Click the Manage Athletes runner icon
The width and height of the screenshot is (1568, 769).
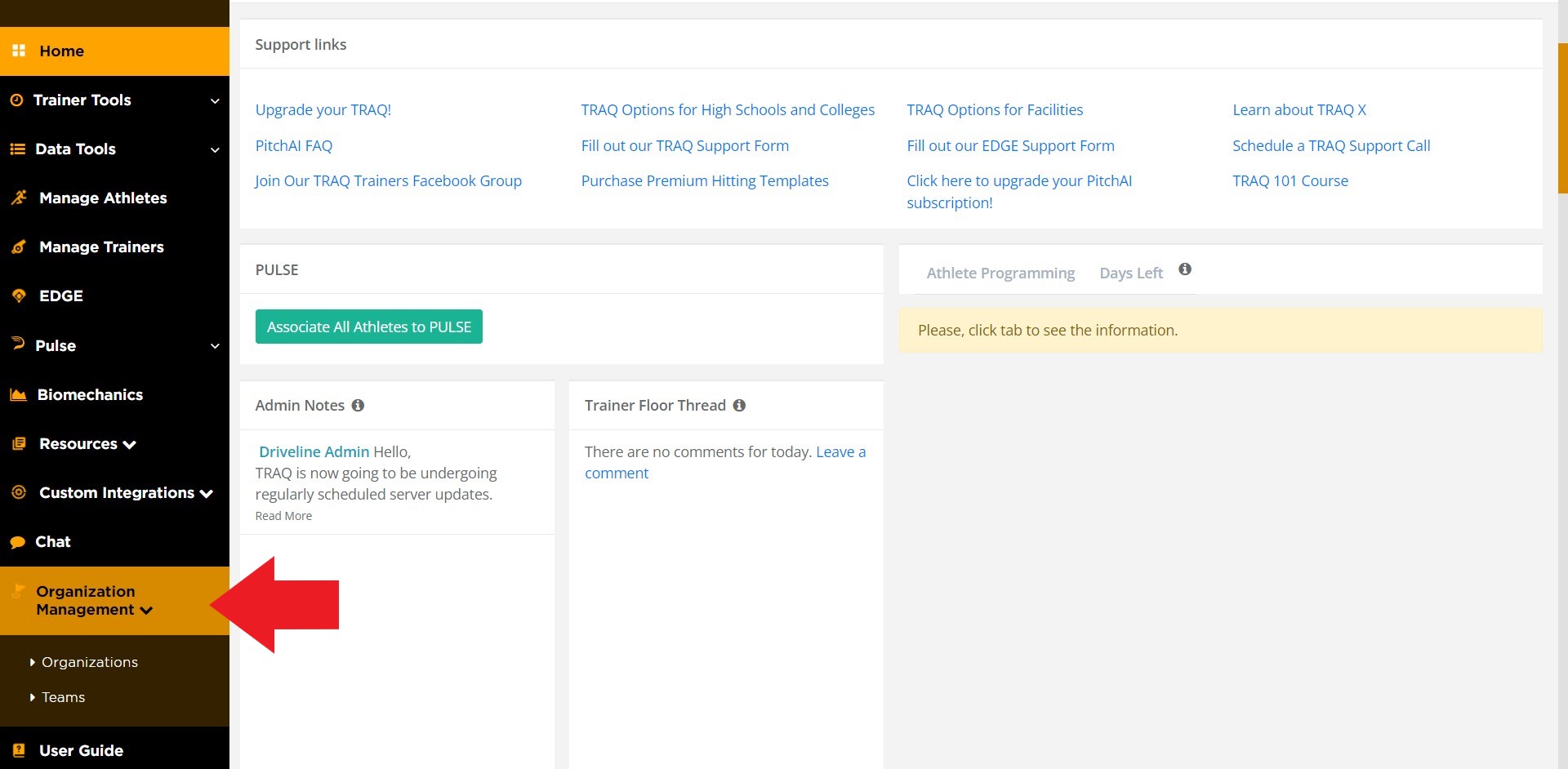19,198
